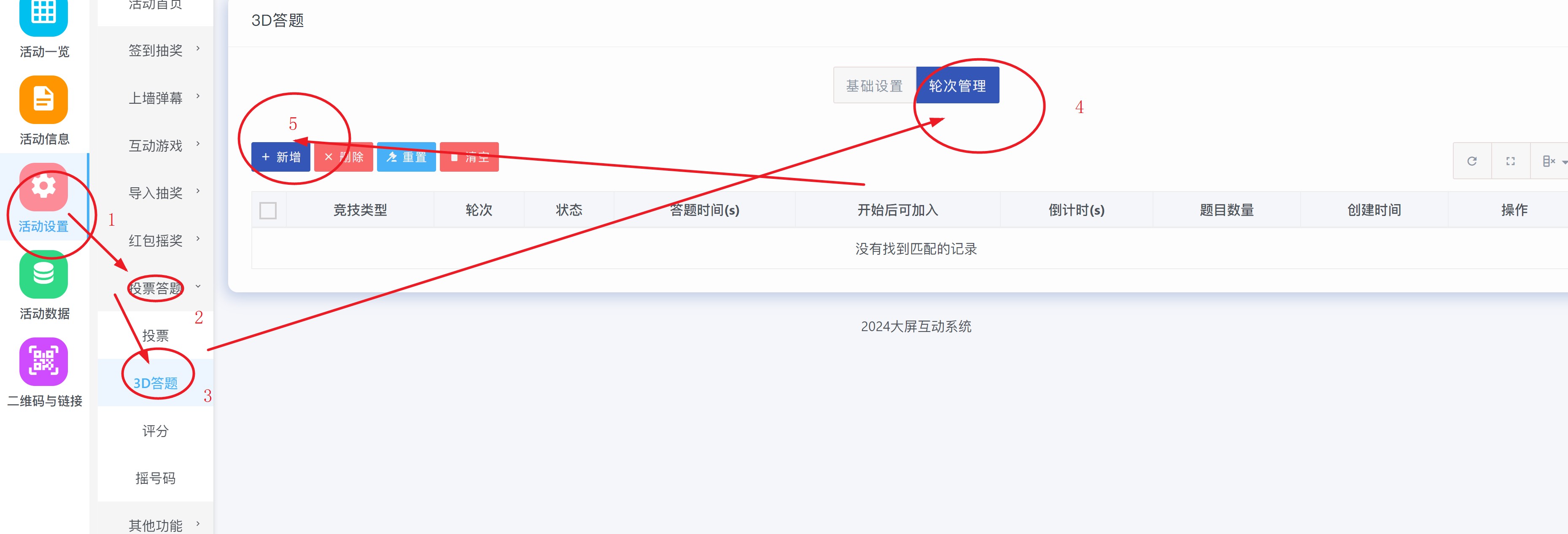Image resolution: width=1568 pixels, height=534 pixels.
Task: Toggle fullscreen table view icon
Action: (x=1510, y=162)
